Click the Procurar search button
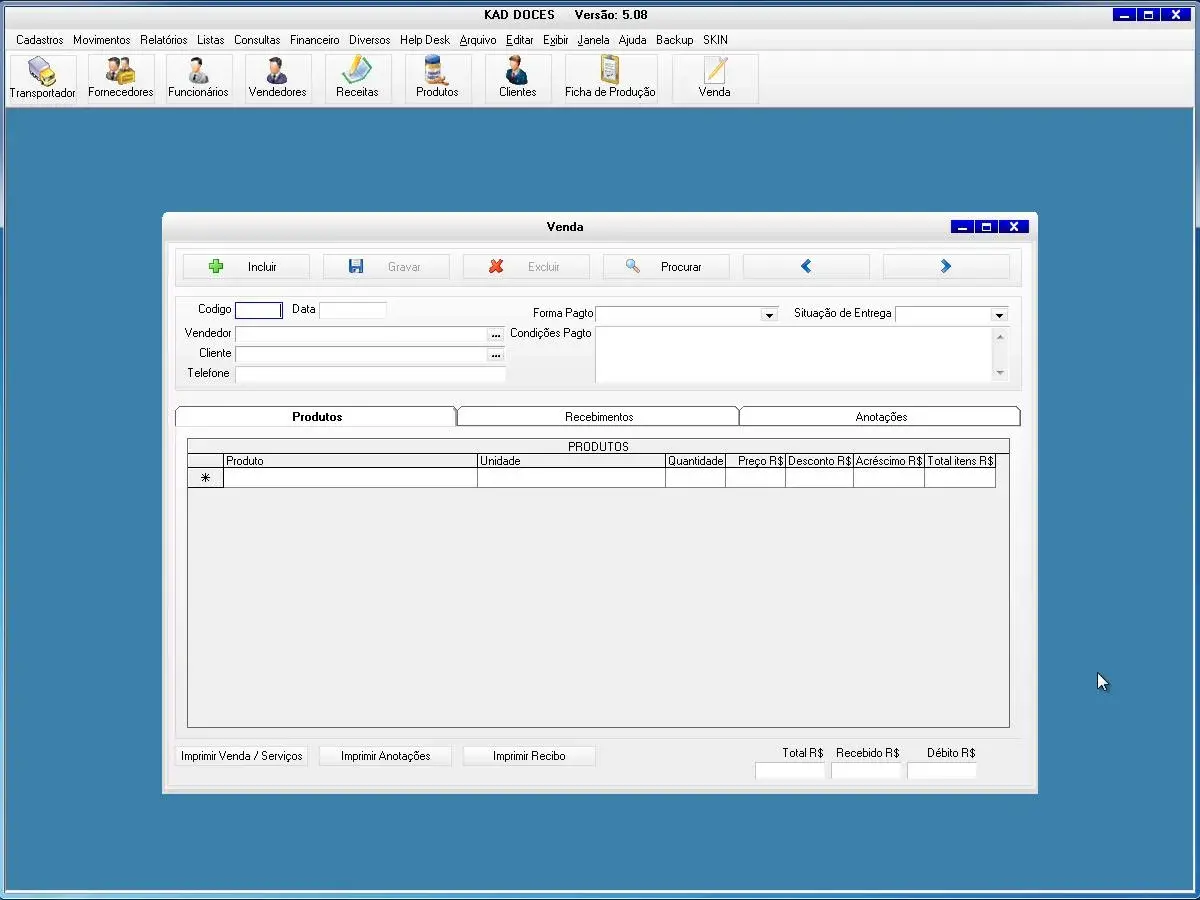This screenshot has height=900, width=1200. [x=666, y=267]
